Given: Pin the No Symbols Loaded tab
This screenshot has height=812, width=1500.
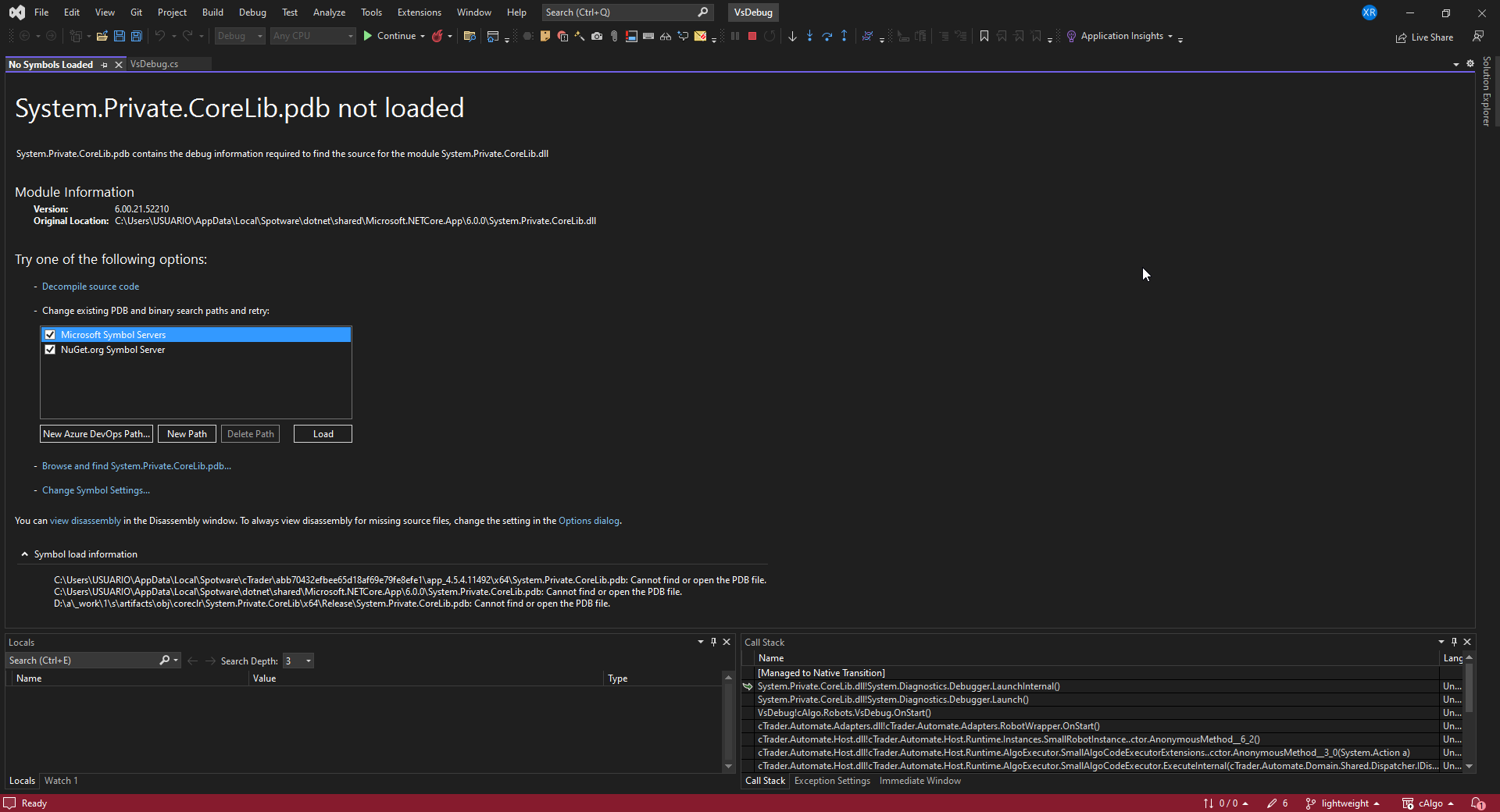Looking at the screenshot, I should point(104,65).
